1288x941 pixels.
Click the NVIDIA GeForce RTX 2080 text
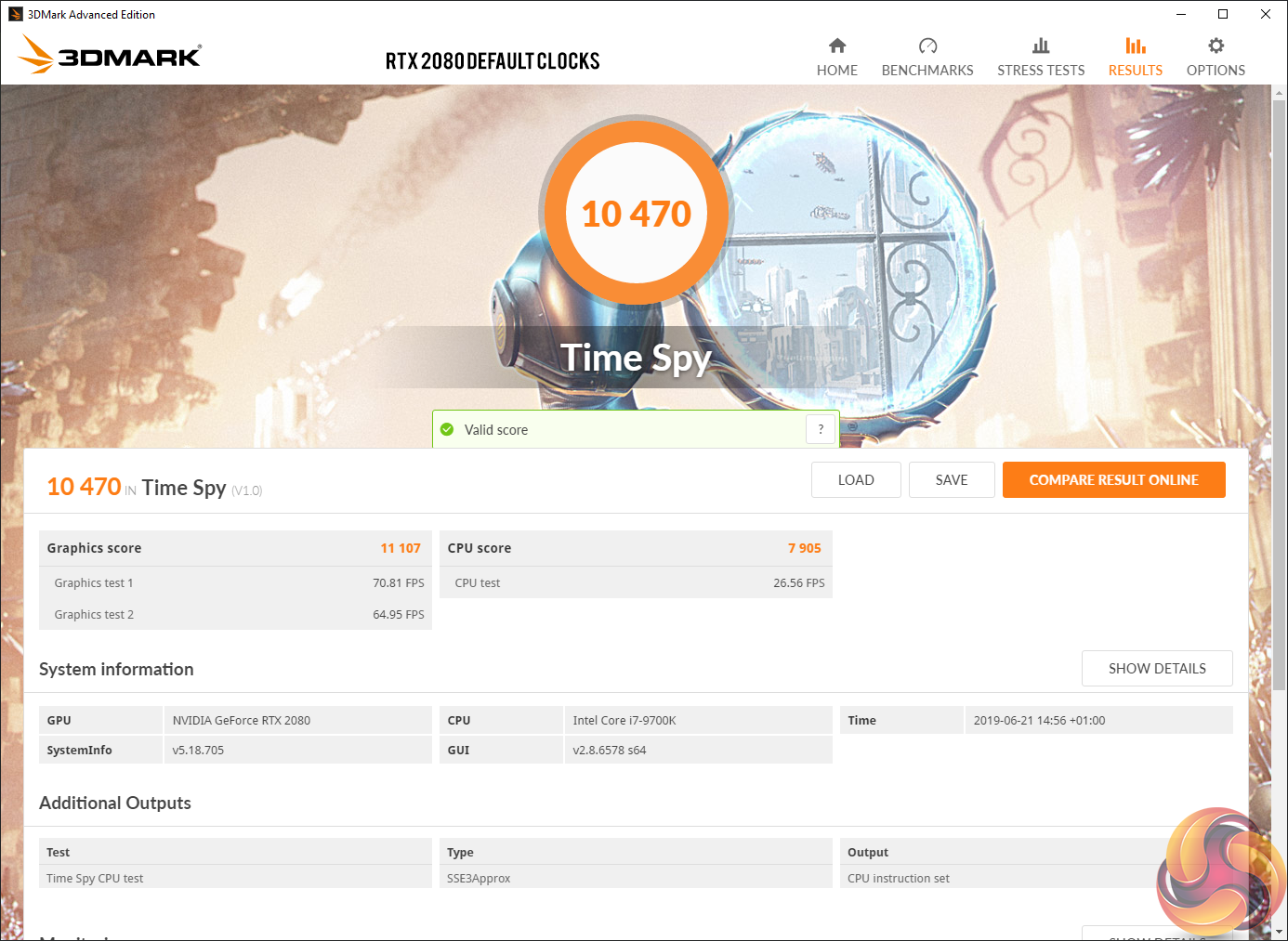point(242,720)
